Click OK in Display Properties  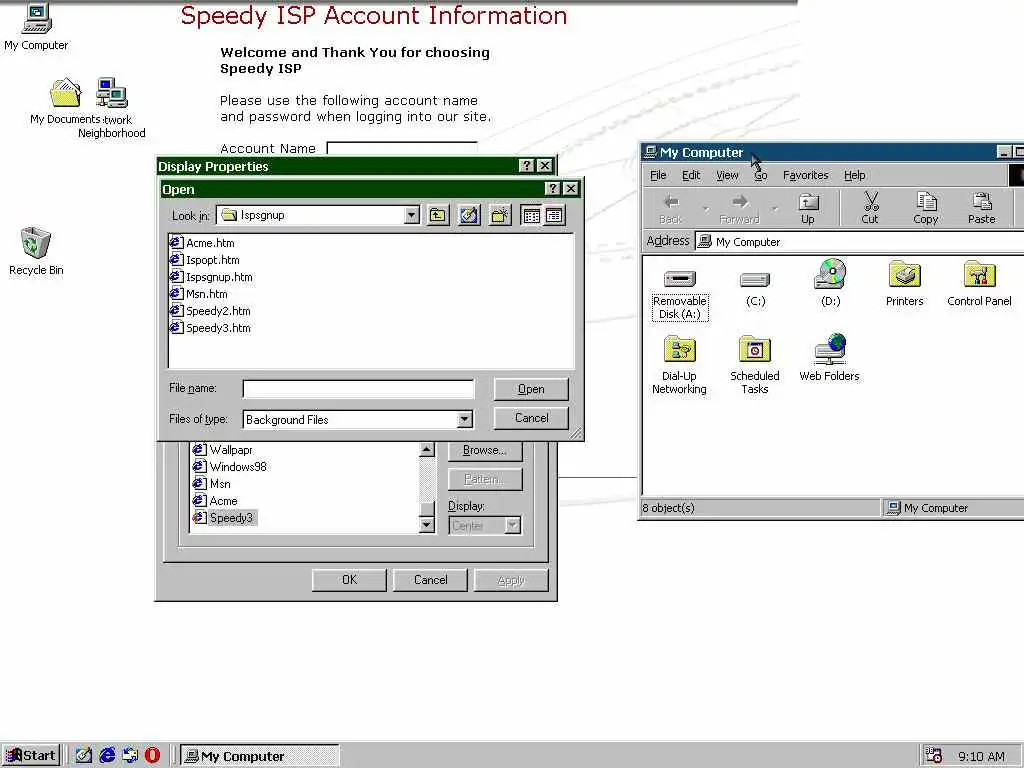[x=349, y=580]
